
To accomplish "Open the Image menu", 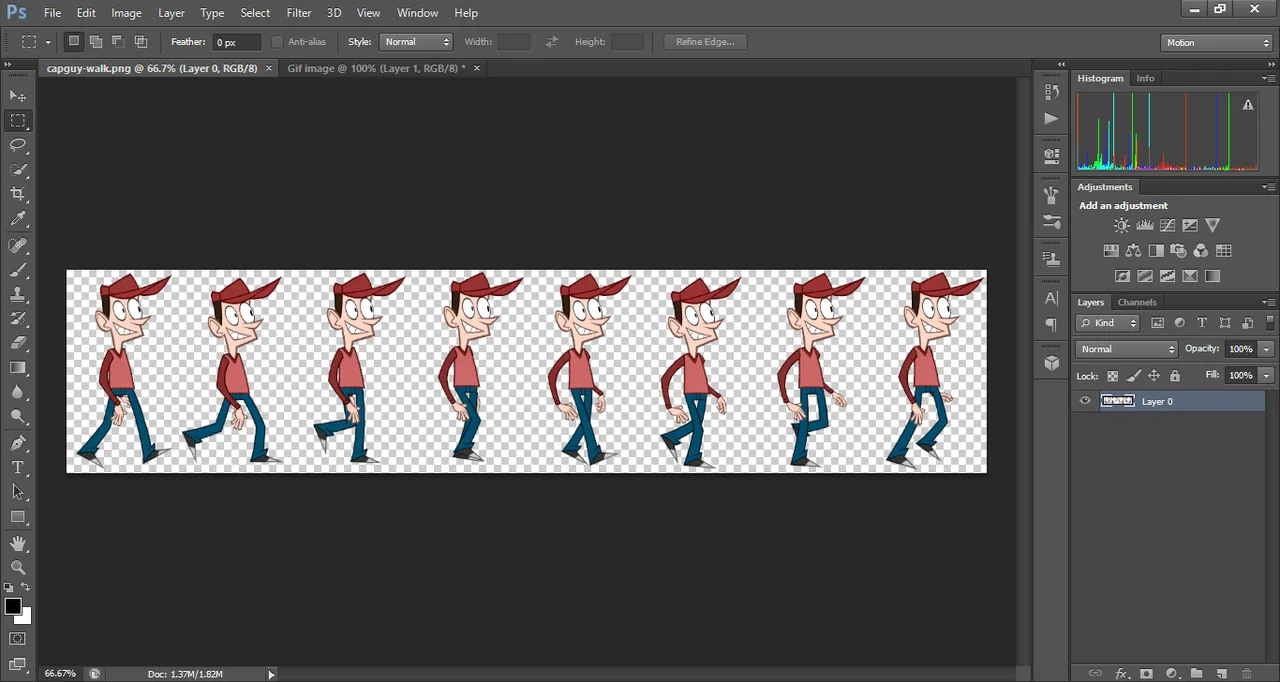I will (x=126, y=13).
